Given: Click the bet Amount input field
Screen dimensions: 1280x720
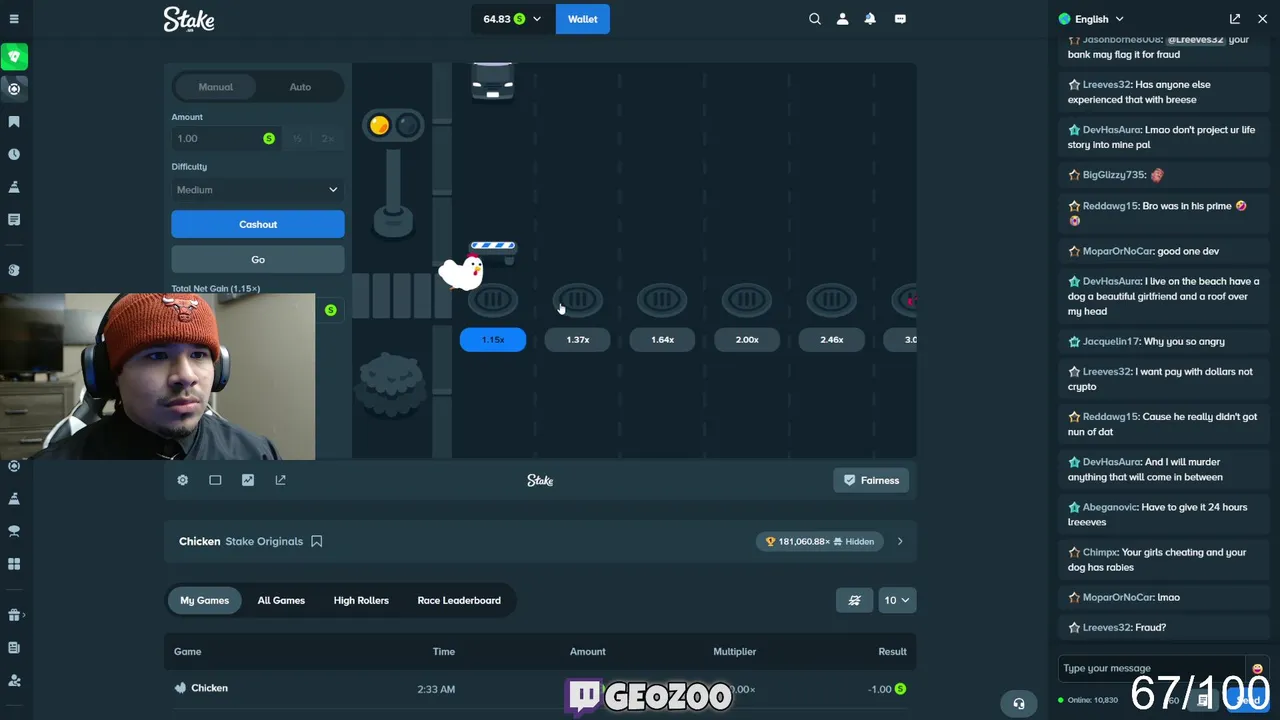Looking at the screenshot, I should [x=226, y=139].
